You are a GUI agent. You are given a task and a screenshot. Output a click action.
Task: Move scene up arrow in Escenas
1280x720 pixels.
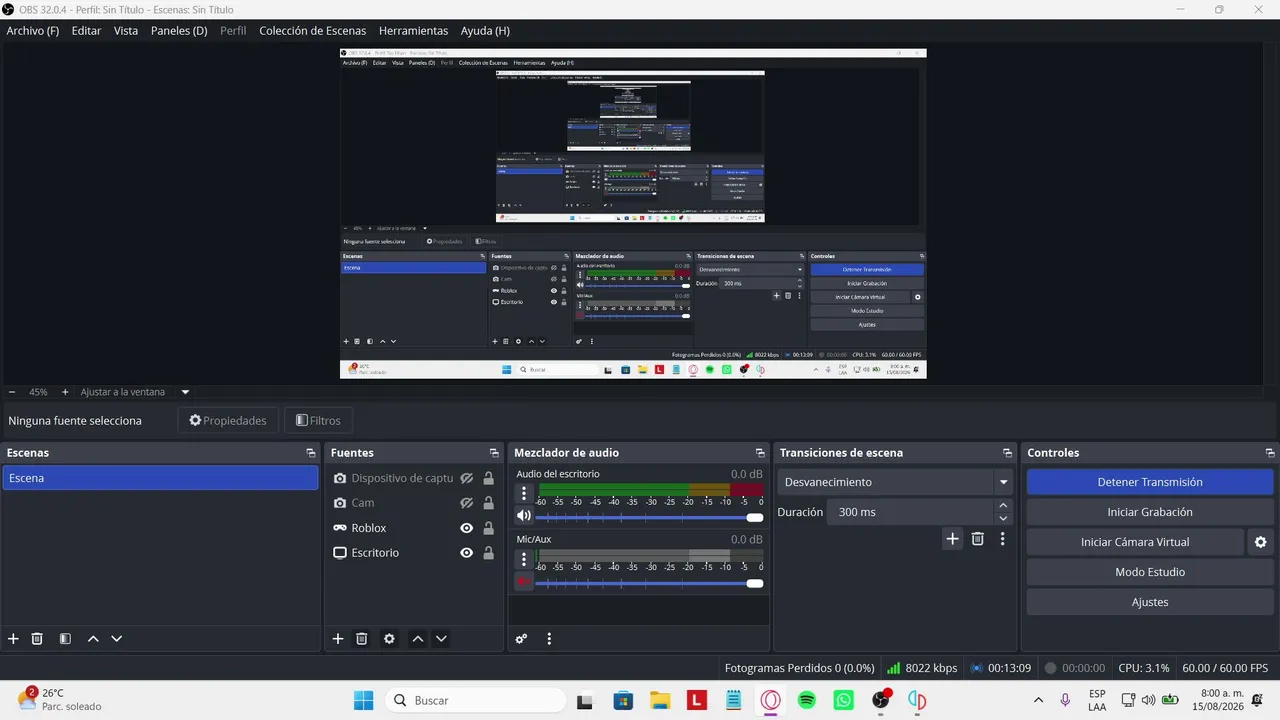click(x=93, y=638)
